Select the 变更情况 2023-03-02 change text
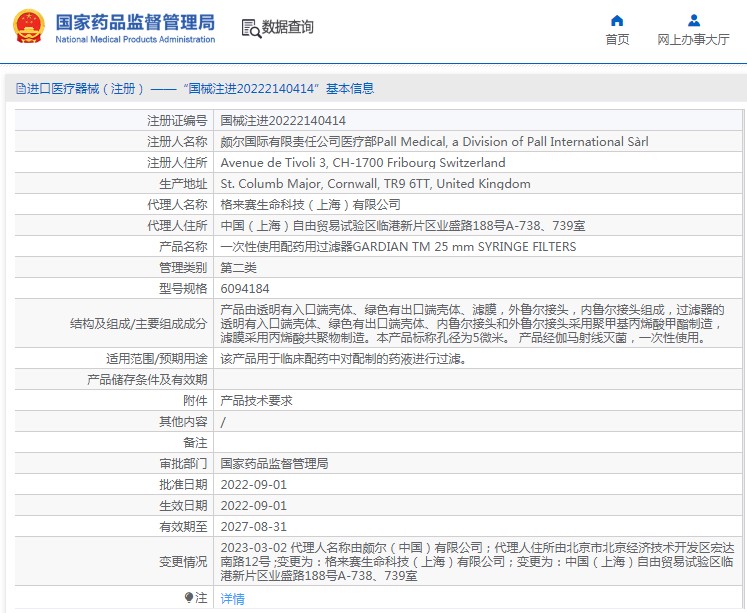 [x=477, y=562]
